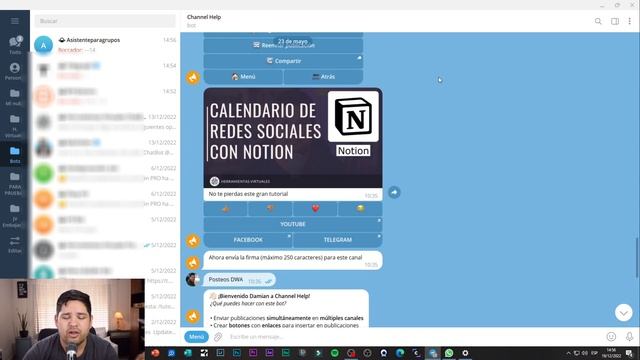The height and width of the screenshot is (360, 640).
Task: Open the Editar folders option
Action: [x=15, y=244]
